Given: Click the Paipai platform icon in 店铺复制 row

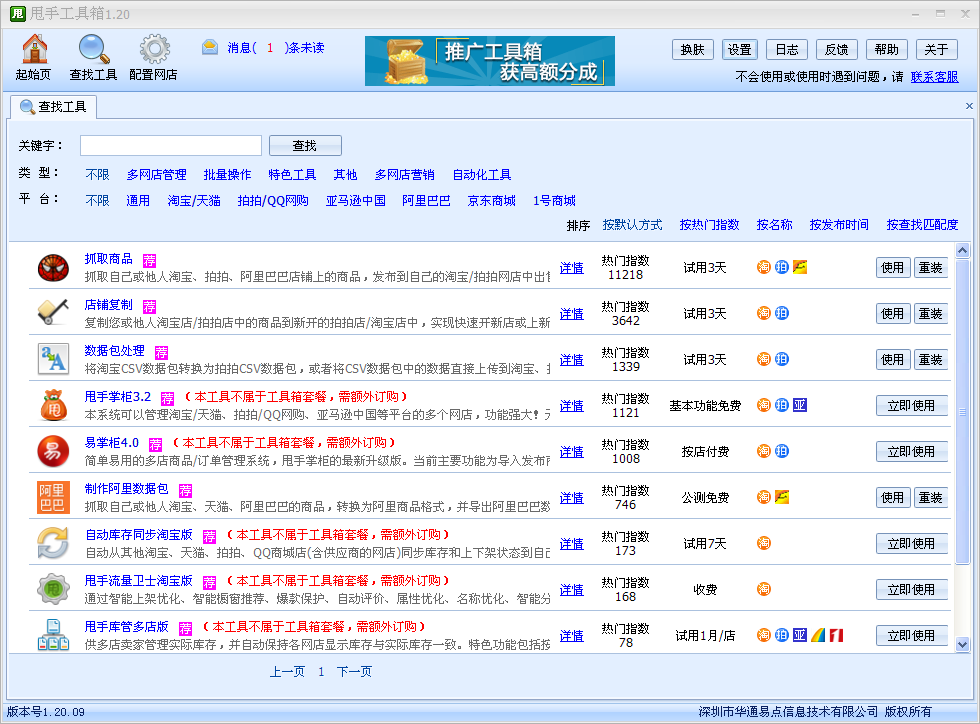Looking at the screenshot, I should click(x=782, y=313).
